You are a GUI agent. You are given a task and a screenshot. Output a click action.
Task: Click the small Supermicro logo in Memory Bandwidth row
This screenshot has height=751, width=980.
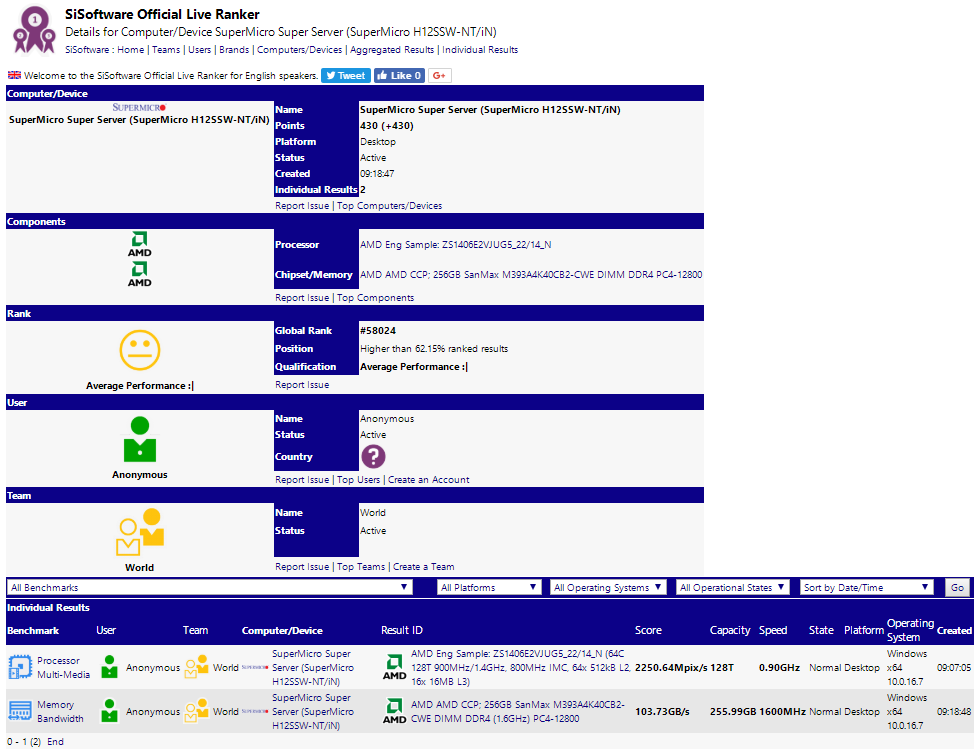pyautogui.click(x=255, y=711)
